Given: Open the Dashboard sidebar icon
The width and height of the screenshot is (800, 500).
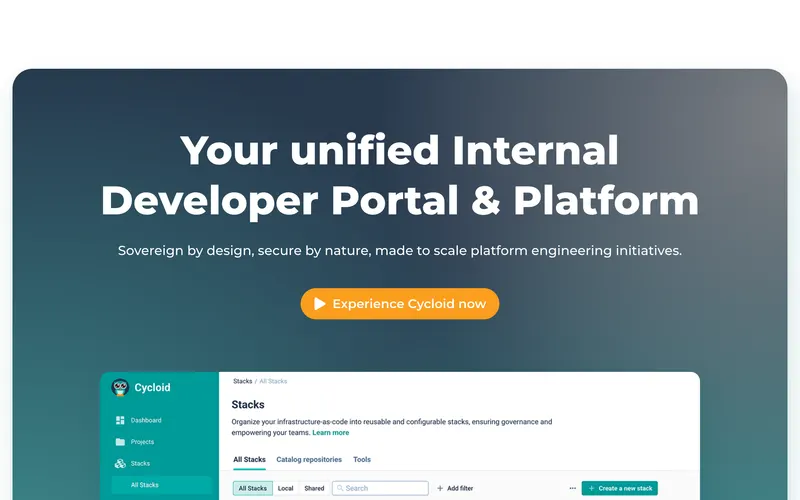Looking at the screenshot, I should (x=120, y=420).
